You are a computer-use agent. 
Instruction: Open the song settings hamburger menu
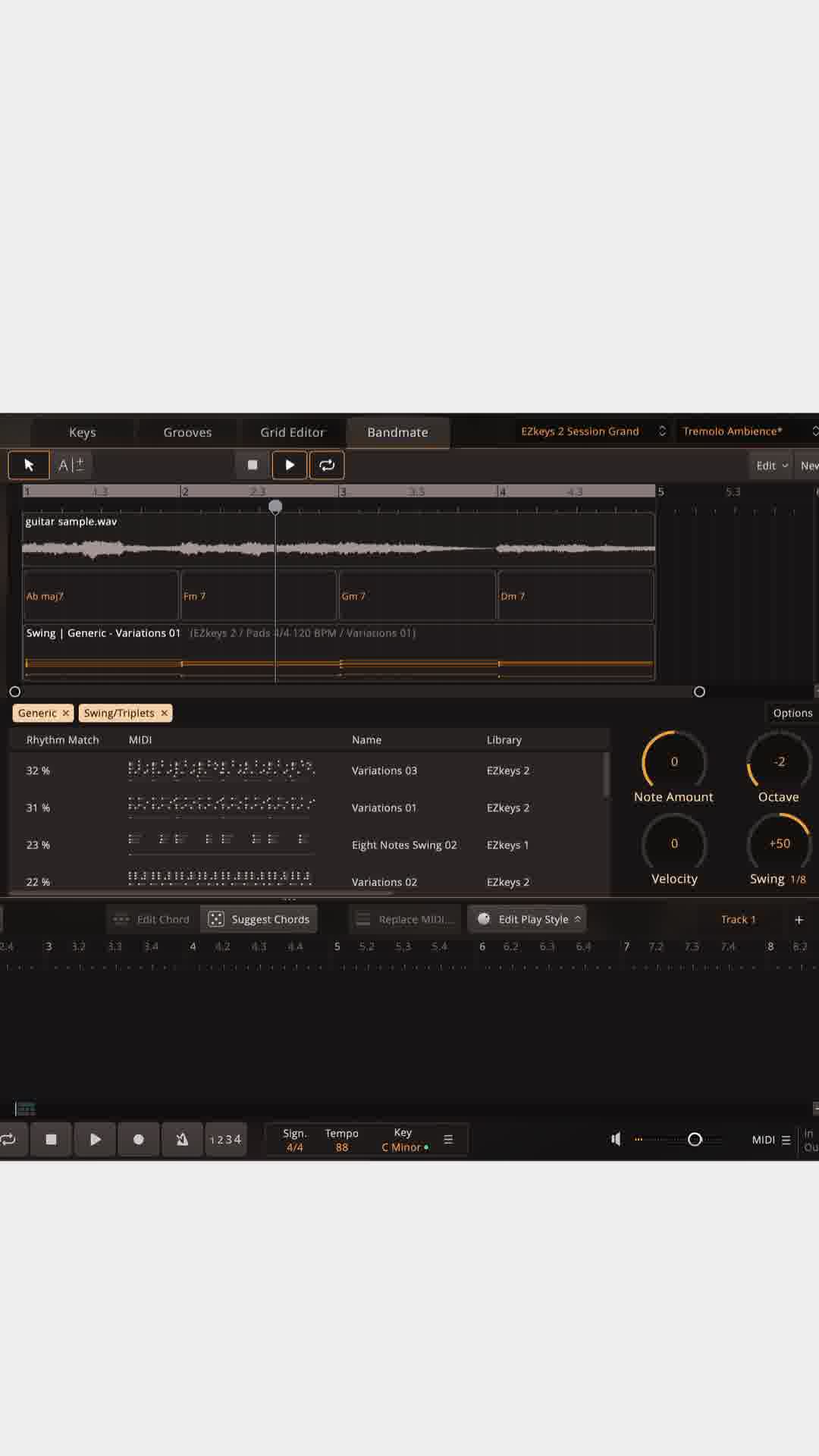click(448, 1139)
